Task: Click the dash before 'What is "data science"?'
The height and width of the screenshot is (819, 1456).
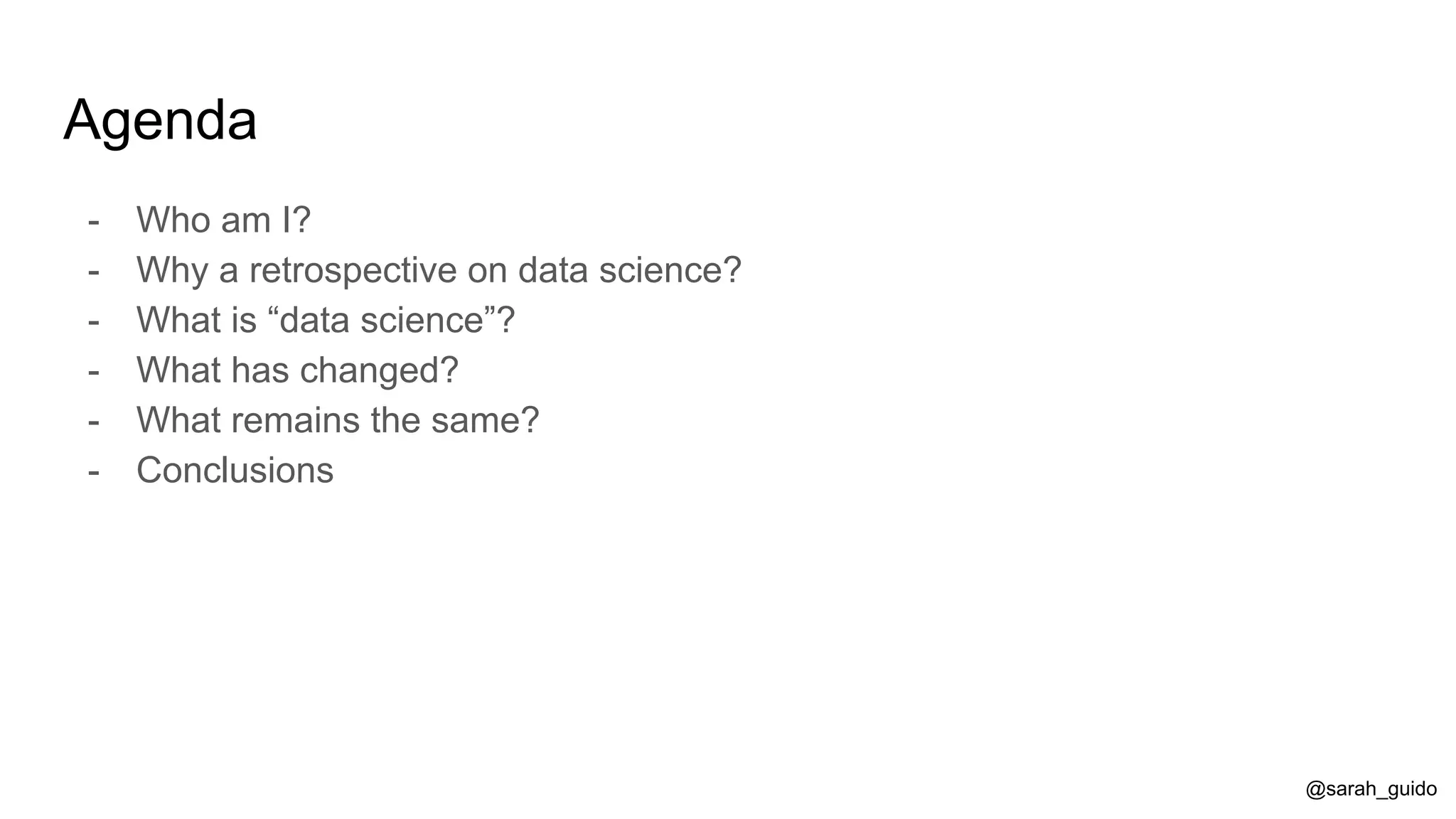Action: tap(93, 322)
